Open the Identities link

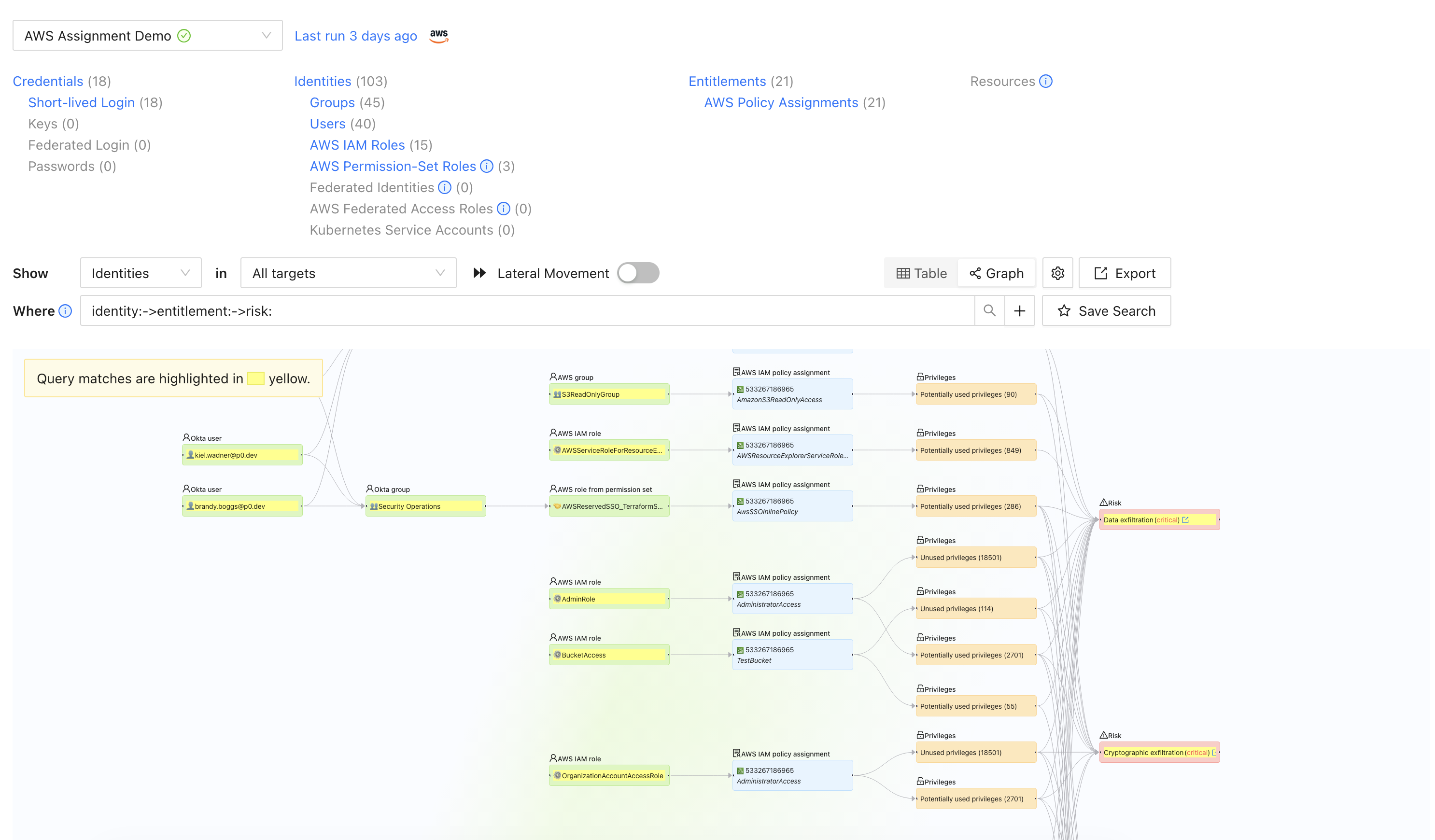323,82
